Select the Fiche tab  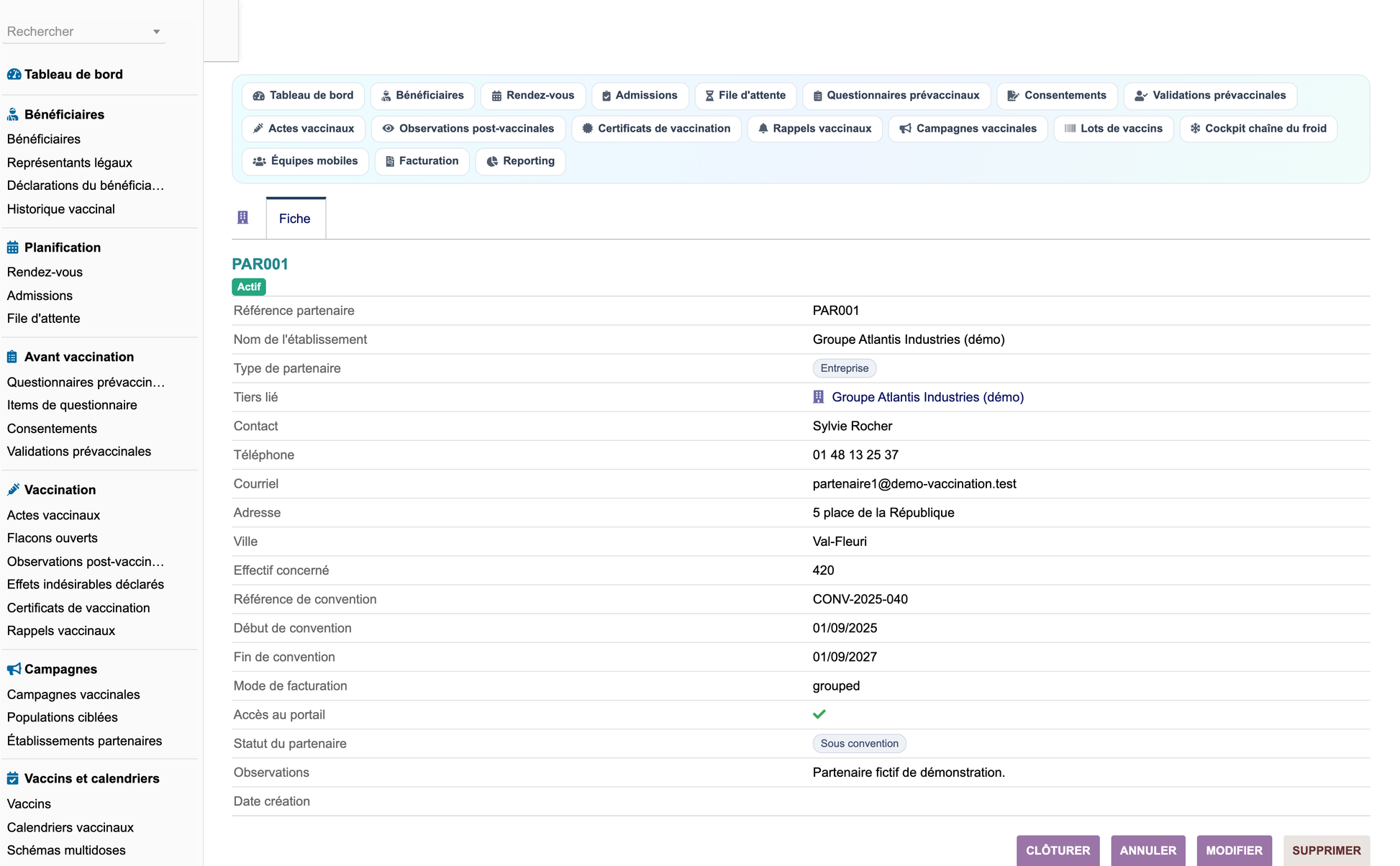tap(295, 218)
